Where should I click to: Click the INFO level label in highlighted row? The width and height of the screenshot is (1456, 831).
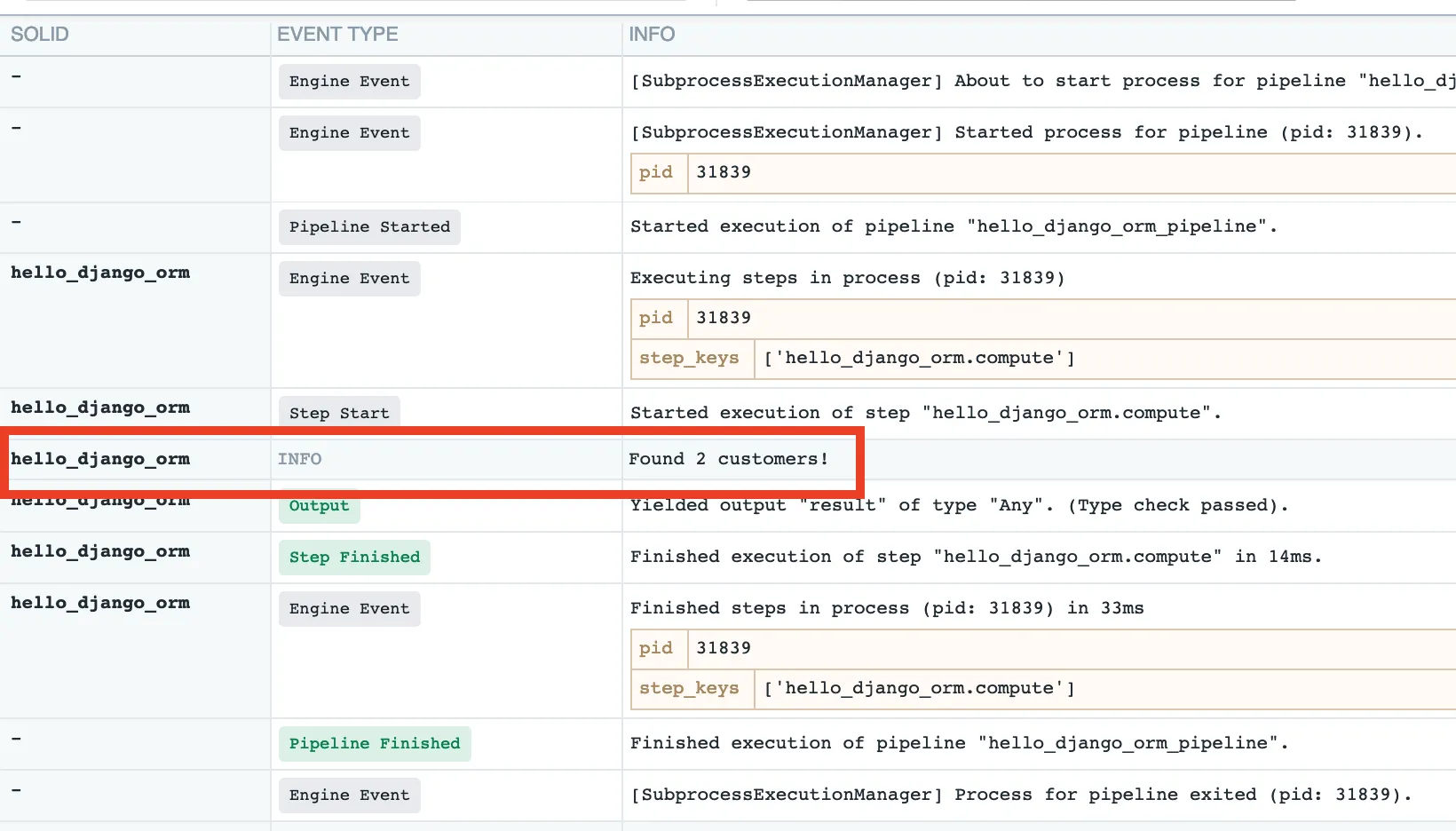pos(299,459)
